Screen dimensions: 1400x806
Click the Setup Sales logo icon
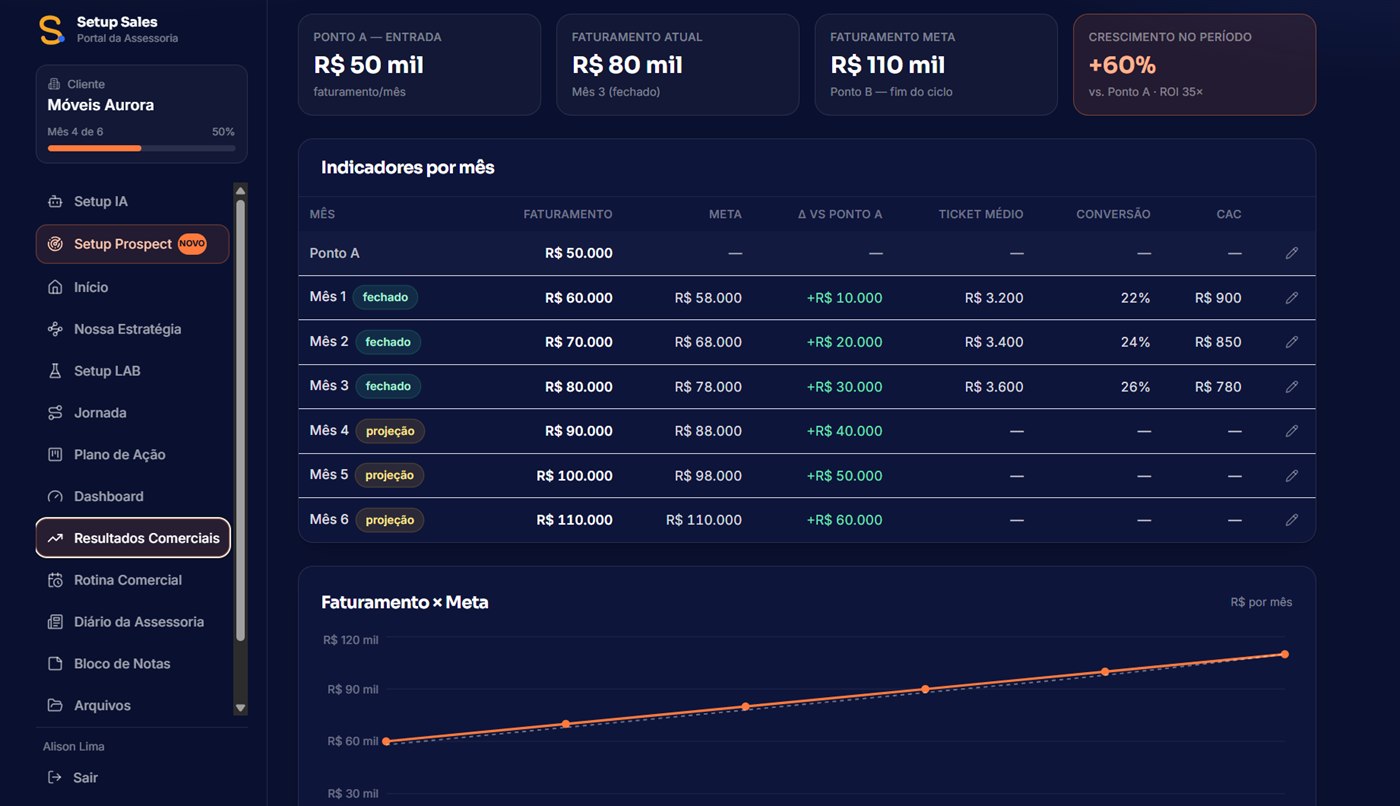pos(51,30)
